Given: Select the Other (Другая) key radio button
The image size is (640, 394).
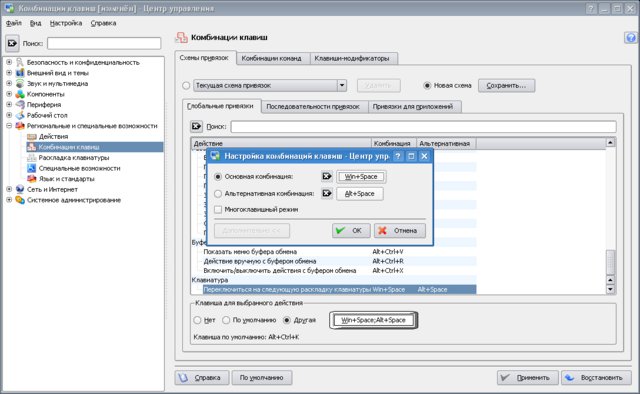Looking at the screenshot, I should point(287,320).
